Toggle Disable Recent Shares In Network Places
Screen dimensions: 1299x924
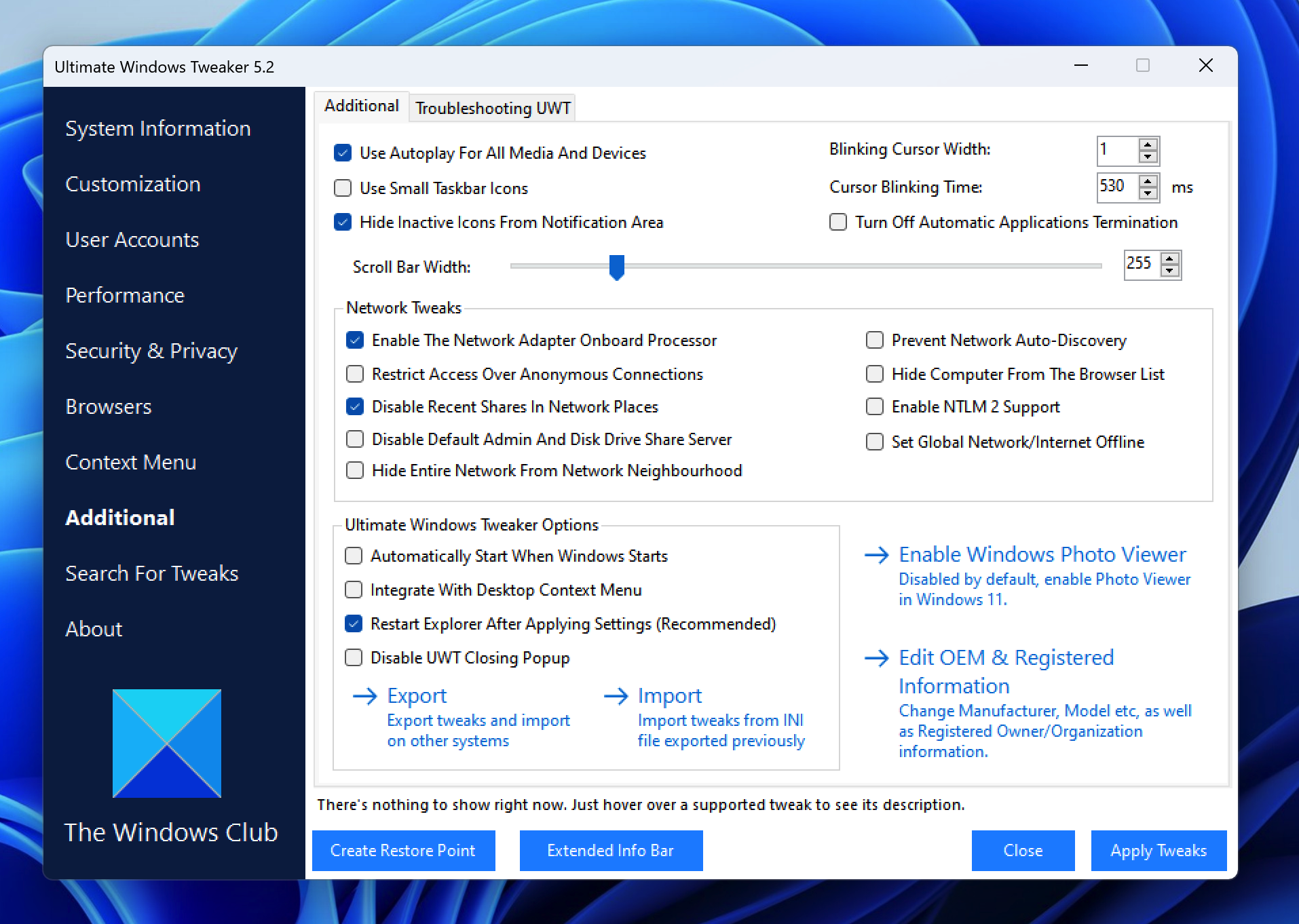pos(355,406)
